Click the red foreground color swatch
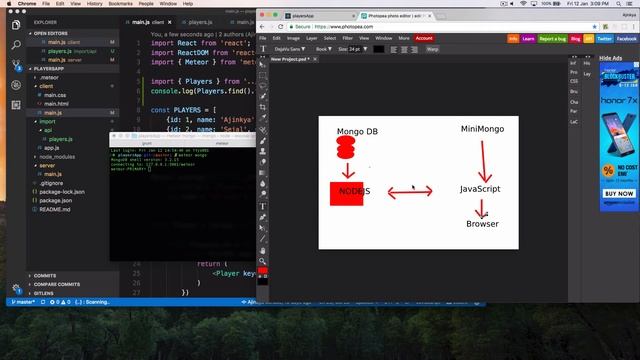This screenshot has width=640, height=360. coord(262,271)
